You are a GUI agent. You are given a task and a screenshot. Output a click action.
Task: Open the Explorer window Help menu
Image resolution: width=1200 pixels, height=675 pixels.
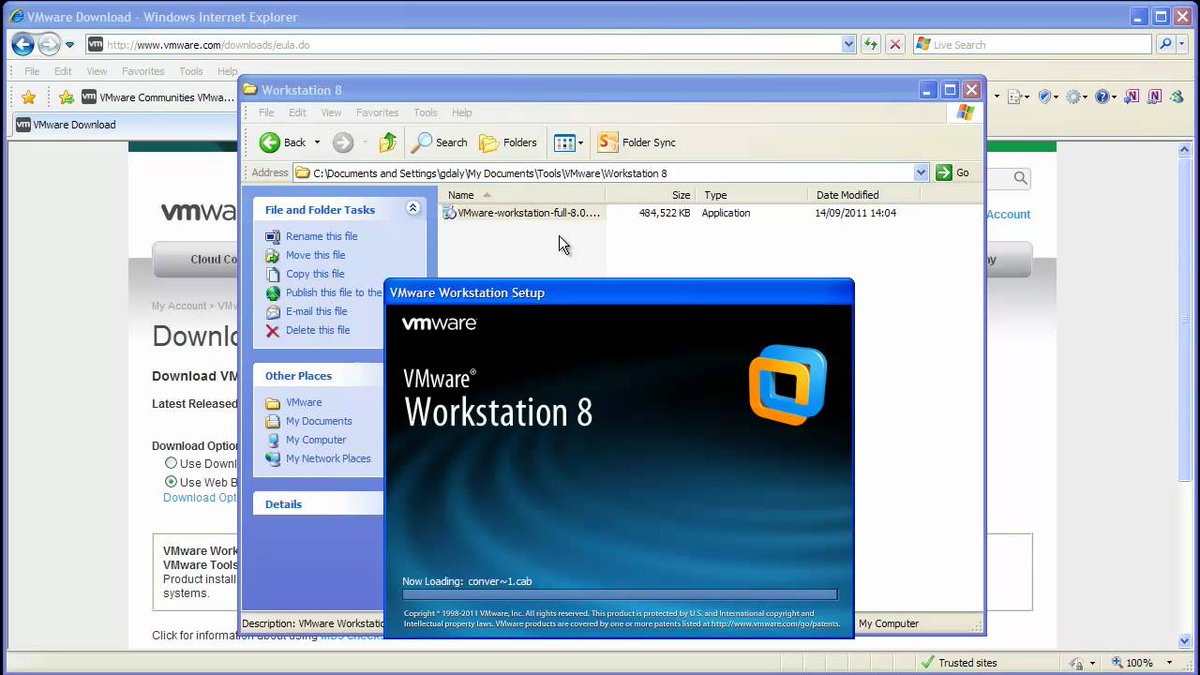[461, 113]
